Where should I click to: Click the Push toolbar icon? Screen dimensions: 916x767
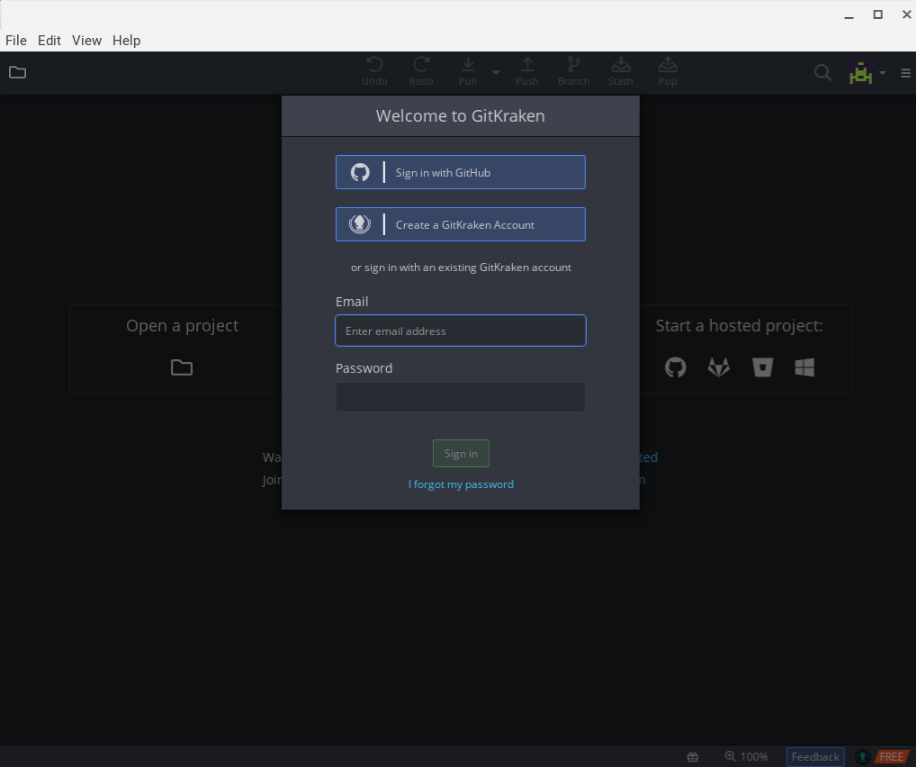coord(527,72)
